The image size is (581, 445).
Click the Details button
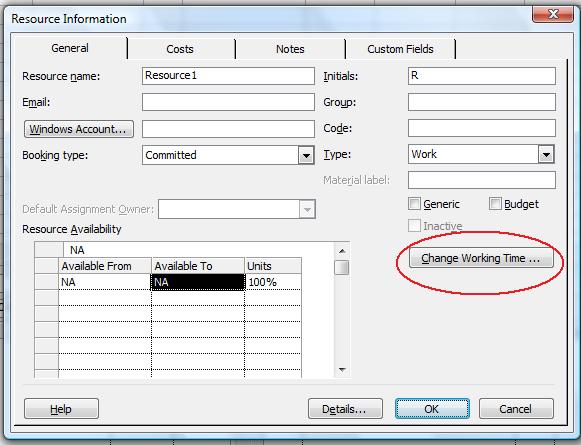(345, 409)
